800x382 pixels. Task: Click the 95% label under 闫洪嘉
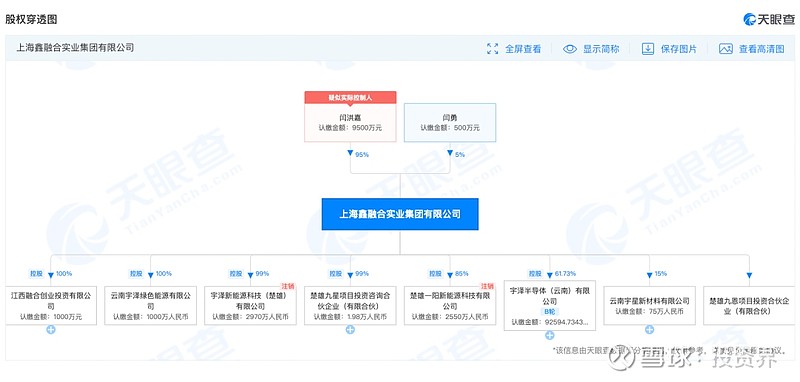coord(362,154)
